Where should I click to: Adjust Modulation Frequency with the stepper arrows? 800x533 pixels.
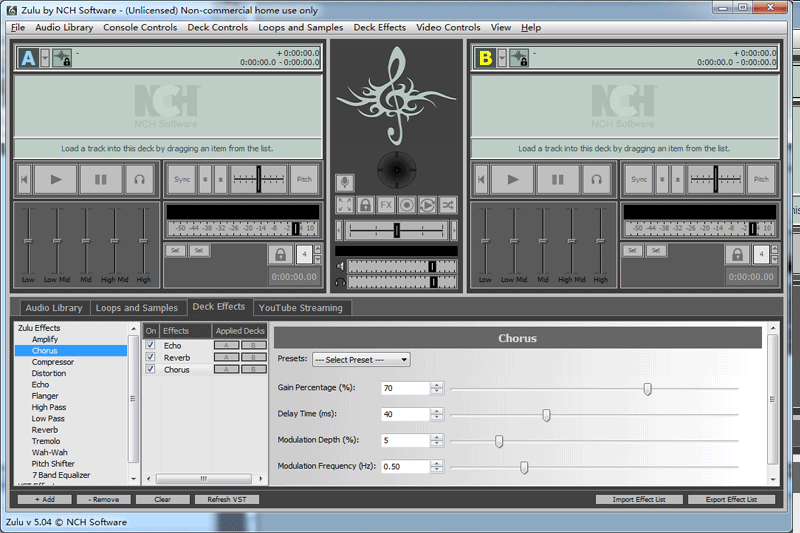point(437,466)
